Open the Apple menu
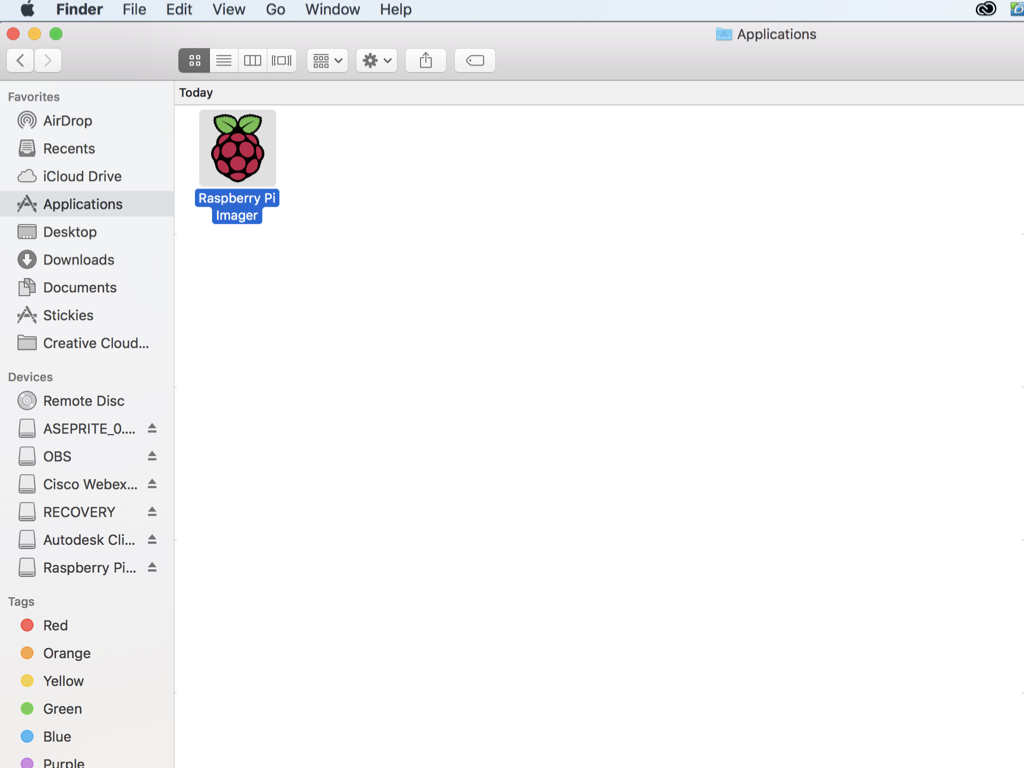This screenshot has width=1024, height=768. 27,9
